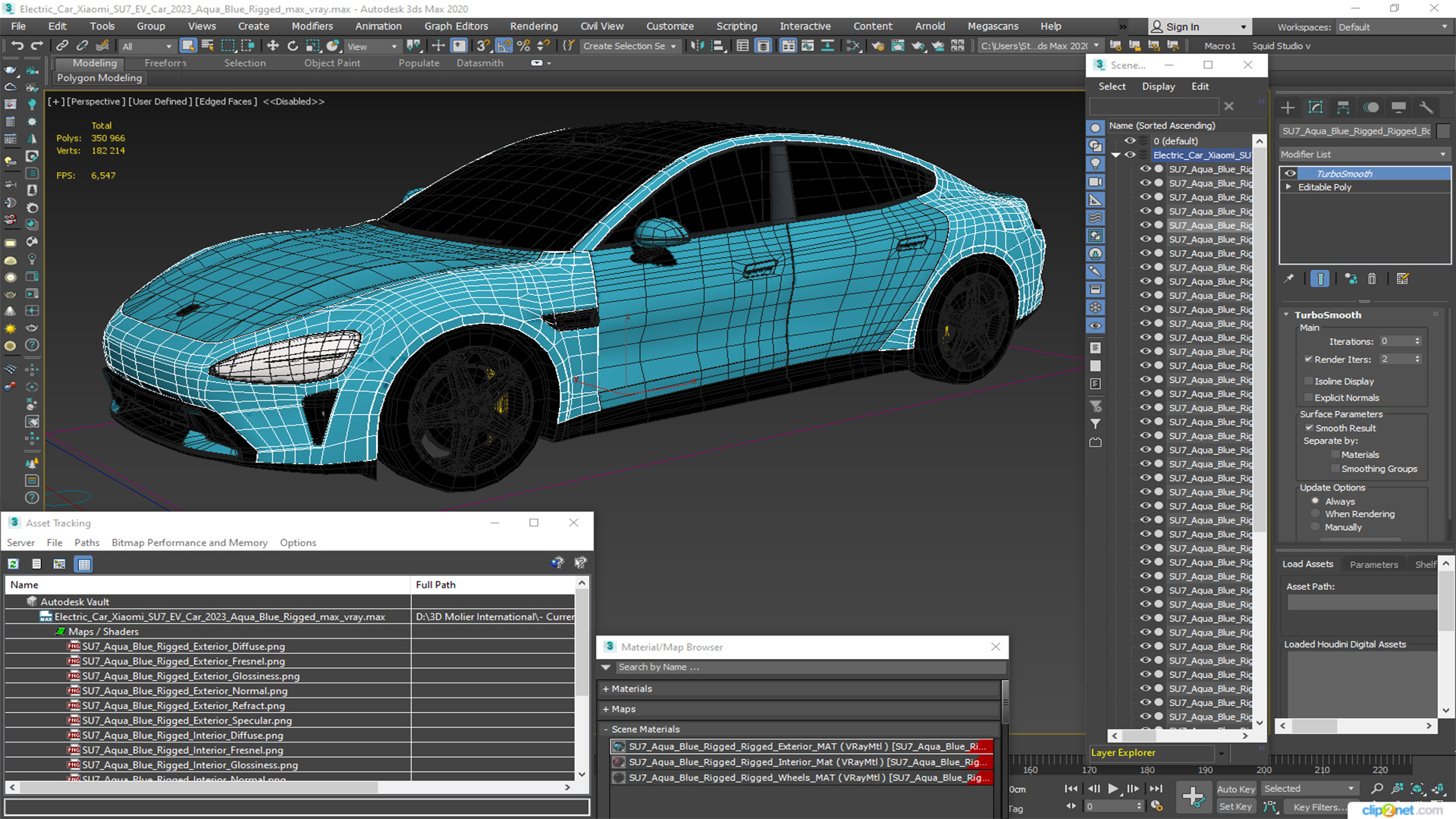This screenshot has height=819, width=1456.
Task: Open the Rendering menu
Action: (x=533, y=26)
